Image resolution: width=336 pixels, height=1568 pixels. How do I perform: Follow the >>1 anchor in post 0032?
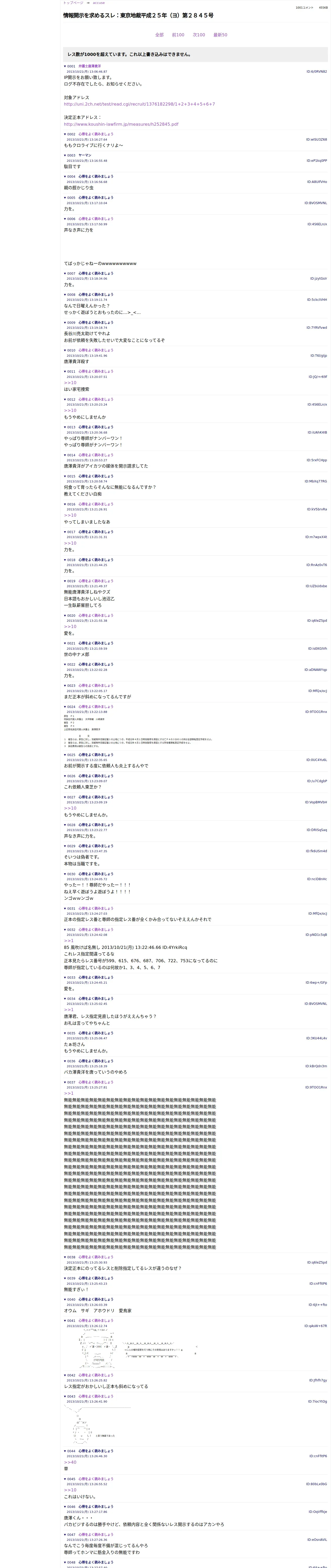(x=69, y=941)
